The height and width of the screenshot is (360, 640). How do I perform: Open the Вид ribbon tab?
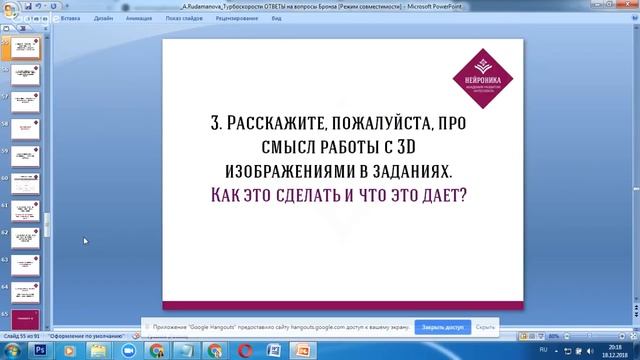[276, 18]
